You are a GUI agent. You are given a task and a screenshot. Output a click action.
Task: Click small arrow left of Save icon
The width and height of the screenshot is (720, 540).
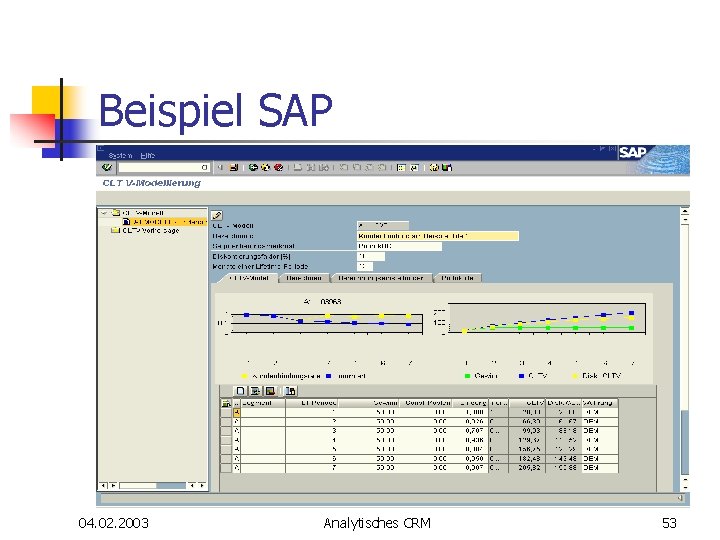pyautogui.click(x=221, y=168)
